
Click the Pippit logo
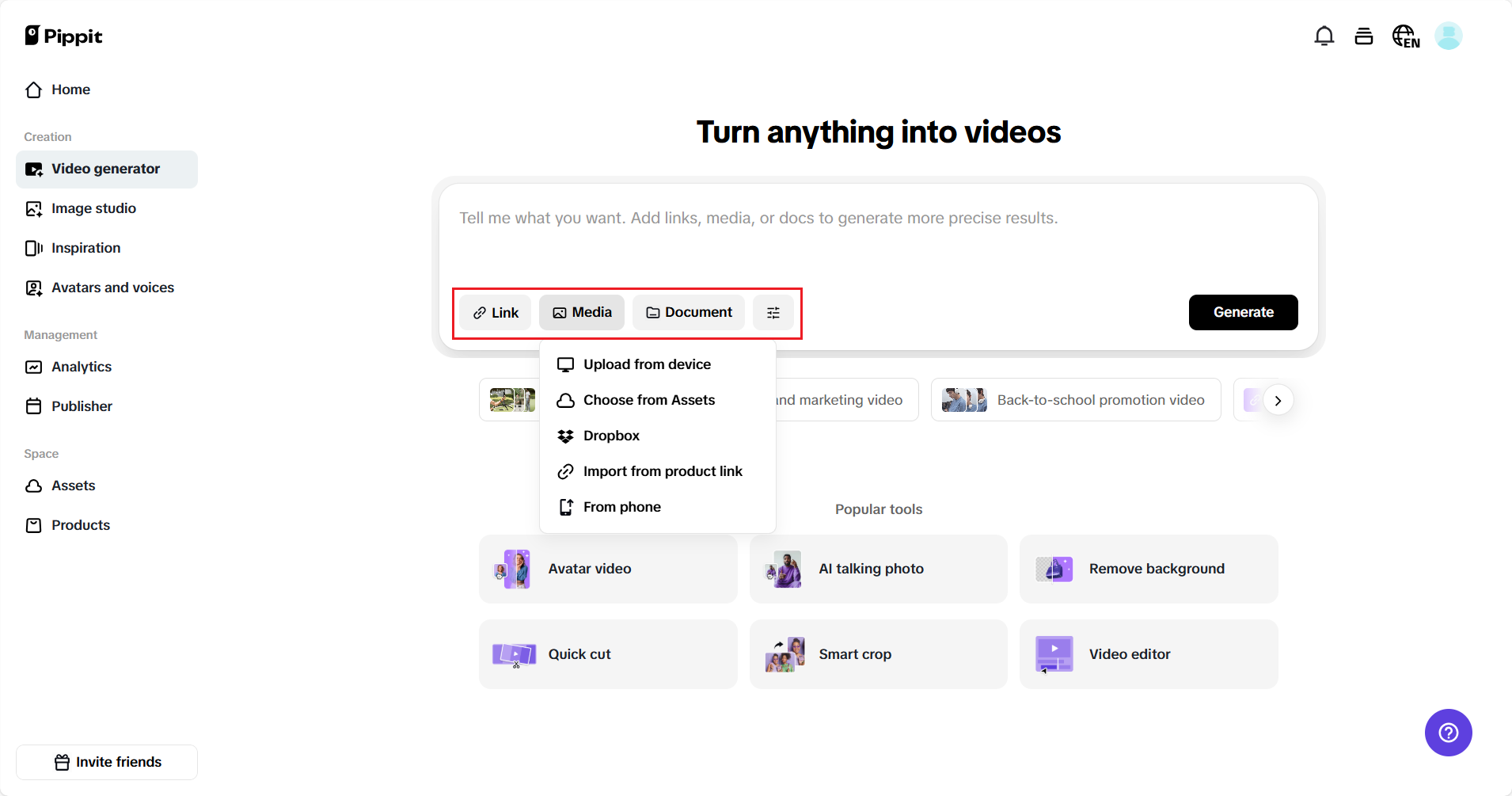pos(63,36)
